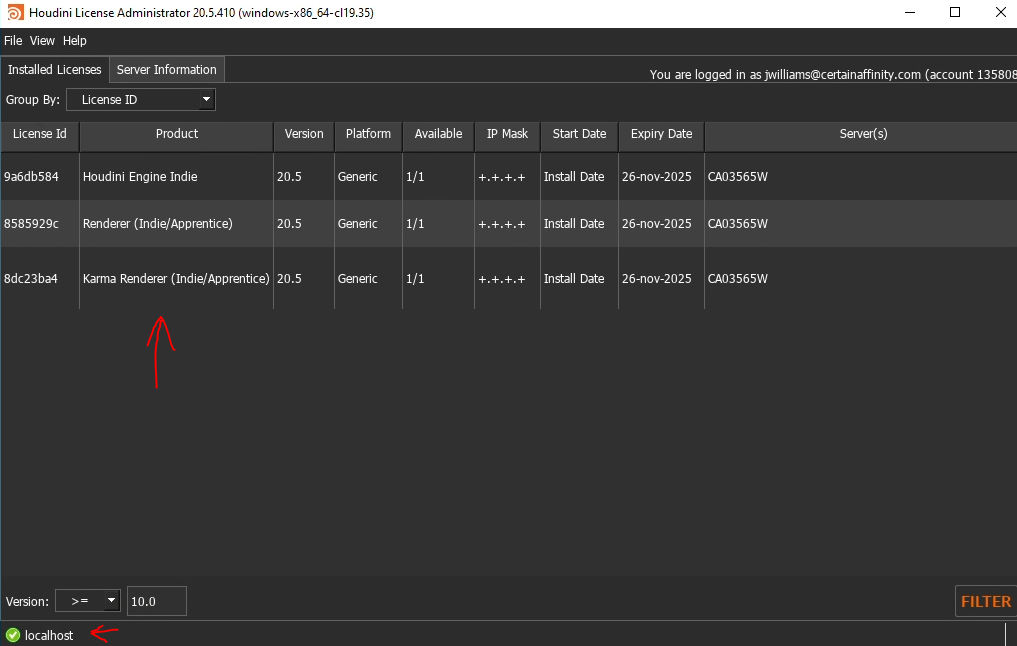Click 26-nov-2025 expiry in Houdini Engine Indie row

(x=656, y=176)
